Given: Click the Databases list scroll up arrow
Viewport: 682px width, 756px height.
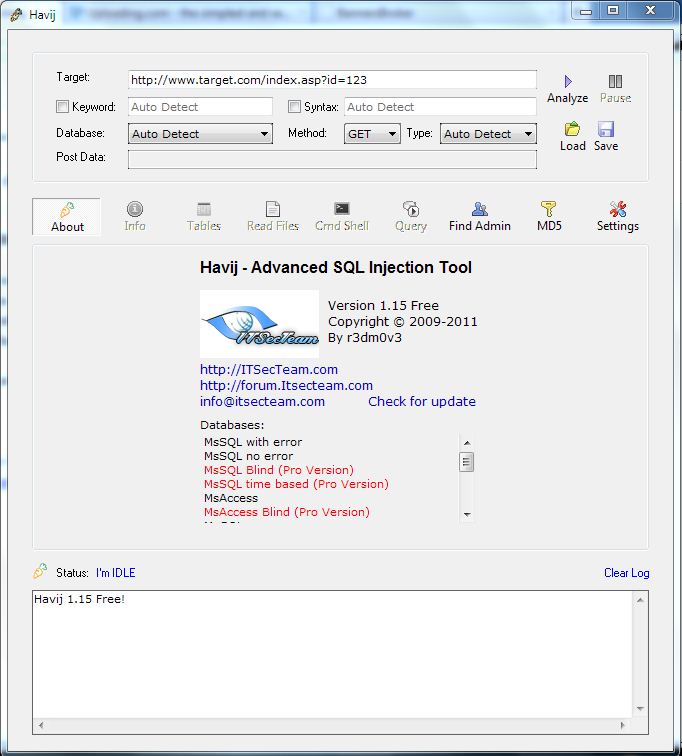Looking at the screenshot, I should click(x=467, y=443).
